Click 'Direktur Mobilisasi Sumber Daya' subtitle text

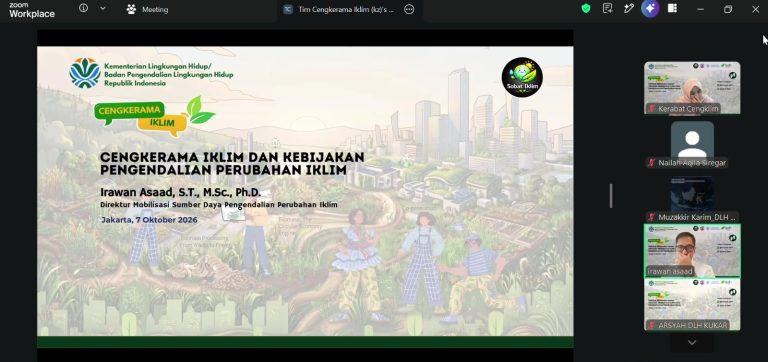coord(160,205)
